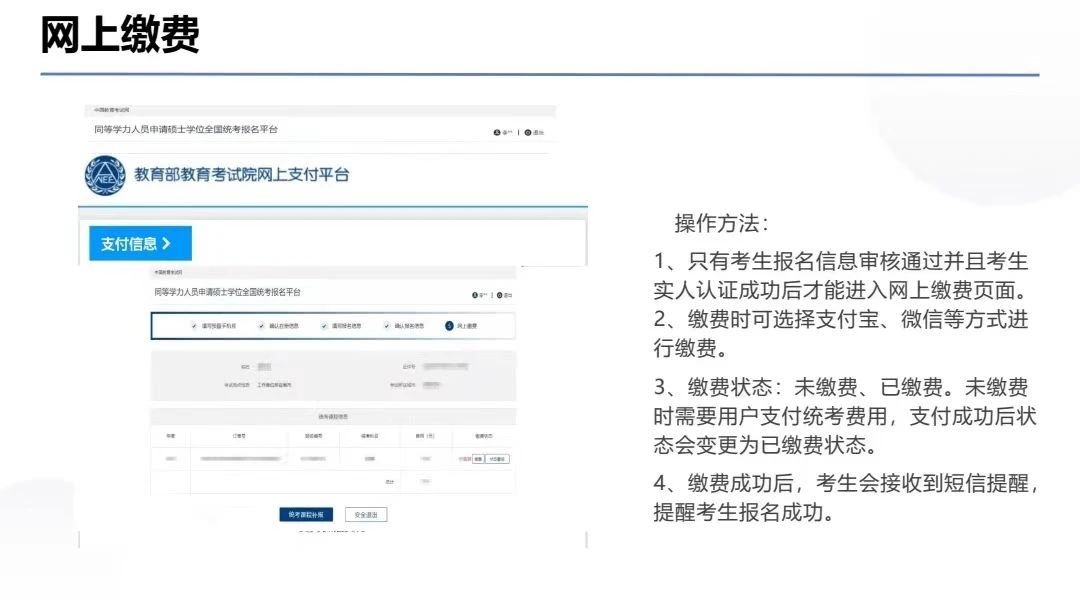The height and width of the screenshot is (600, 1080).
Task: Click logout icon in lower registration page header
Action: pyautogui.click(x=499, y=295)
